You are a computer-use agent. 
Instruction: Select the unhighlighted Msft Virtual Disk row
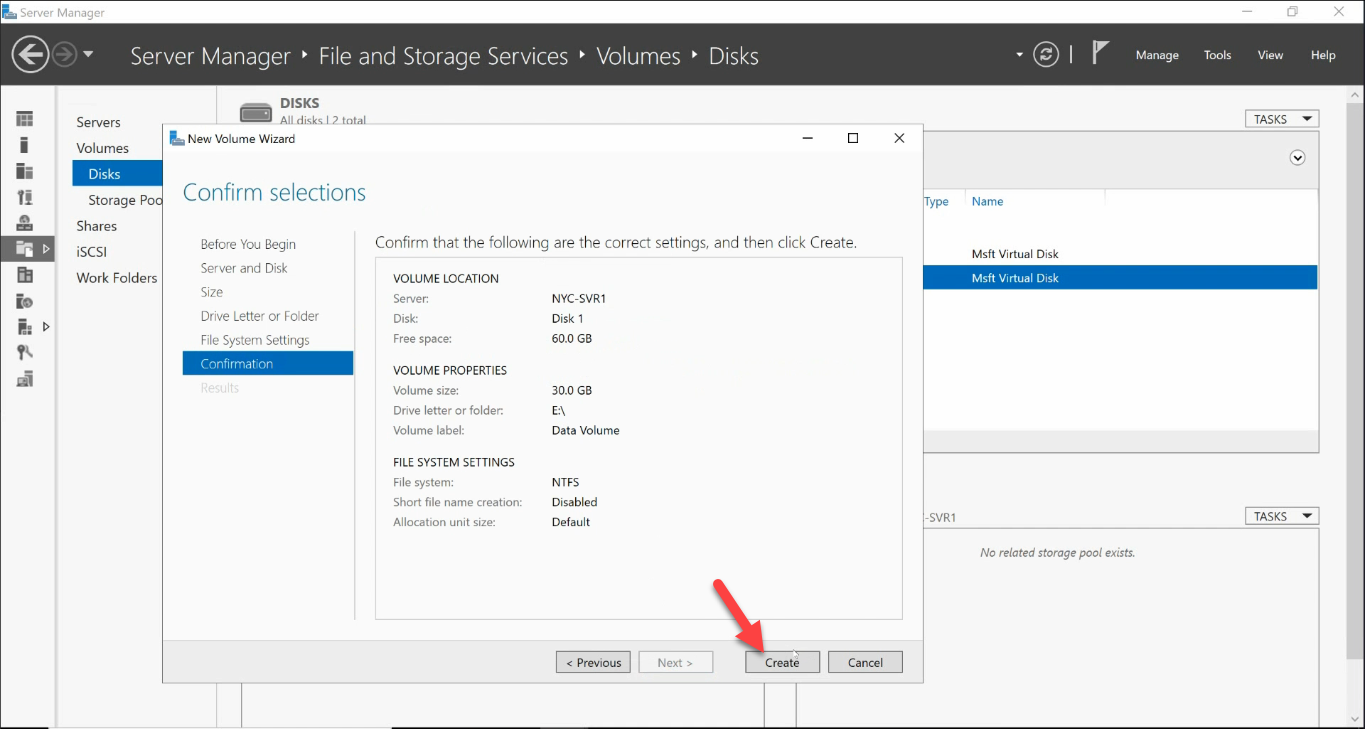point(1120,254)
